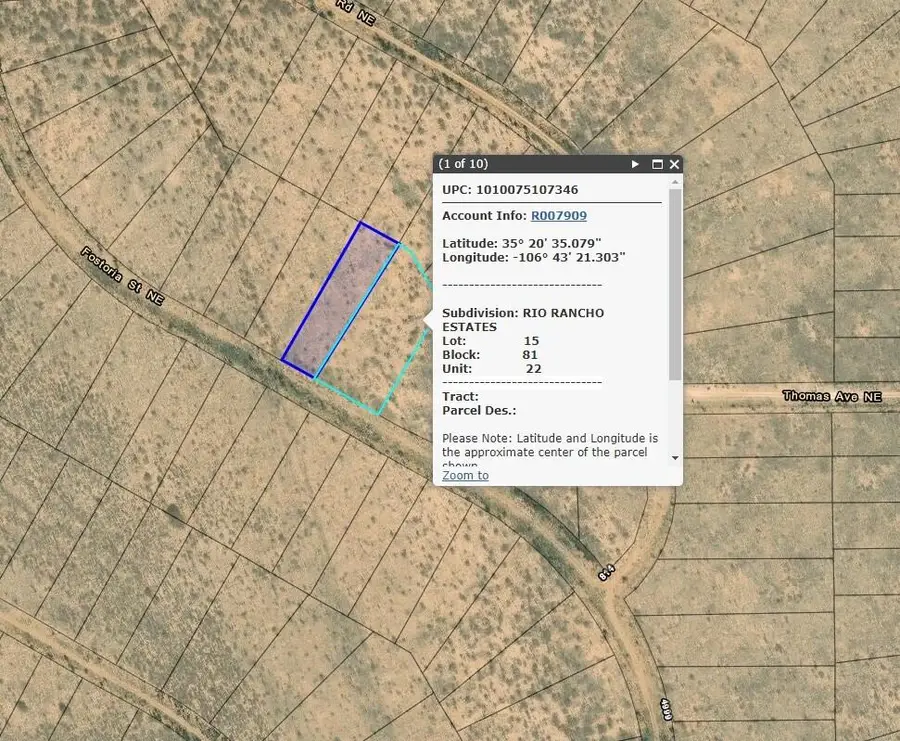
Task: Click the popup scrollbar down arrow
Action: pyautogui.click(x=676, y=457)
